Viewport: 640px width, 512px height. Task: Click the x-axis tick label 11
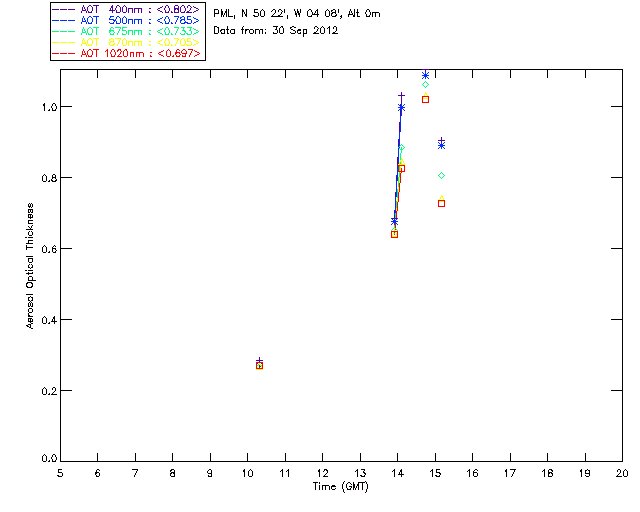coord(285,473)
